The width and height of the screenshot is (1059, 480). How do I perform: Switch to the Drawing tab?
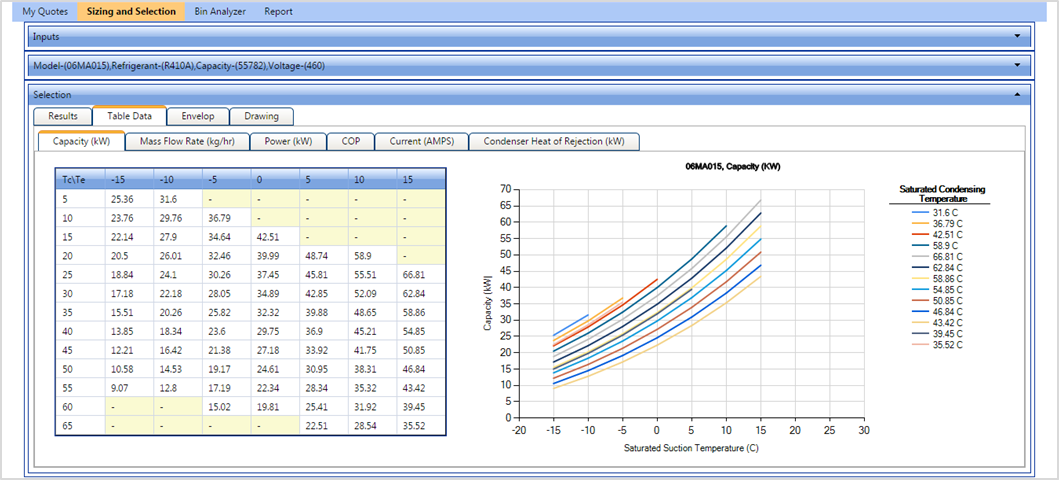point(261,116)
